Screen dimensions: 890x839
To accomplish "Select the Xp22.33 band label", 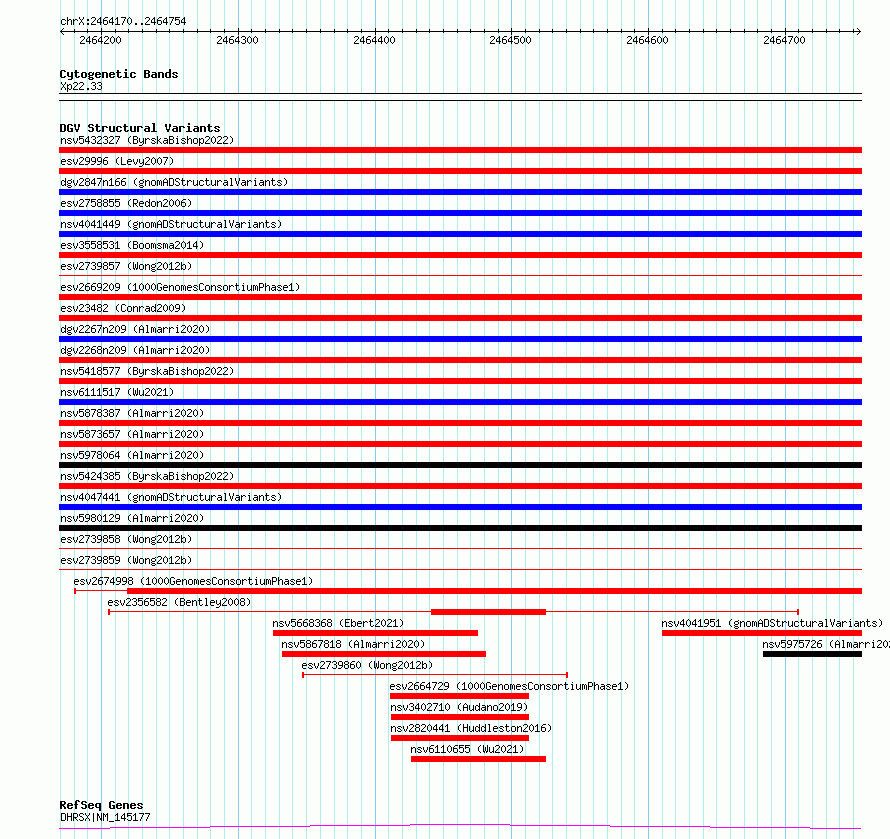I will pyautogui.click(x=81, y=86).
